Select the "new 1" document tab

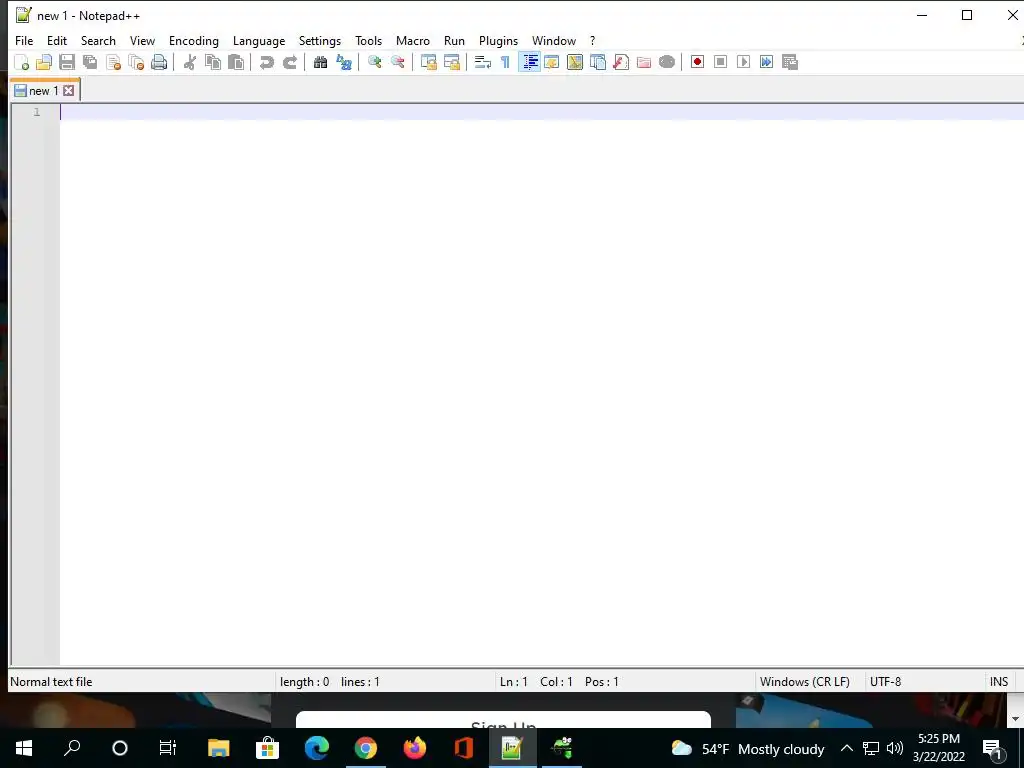(x=44, y=91)
